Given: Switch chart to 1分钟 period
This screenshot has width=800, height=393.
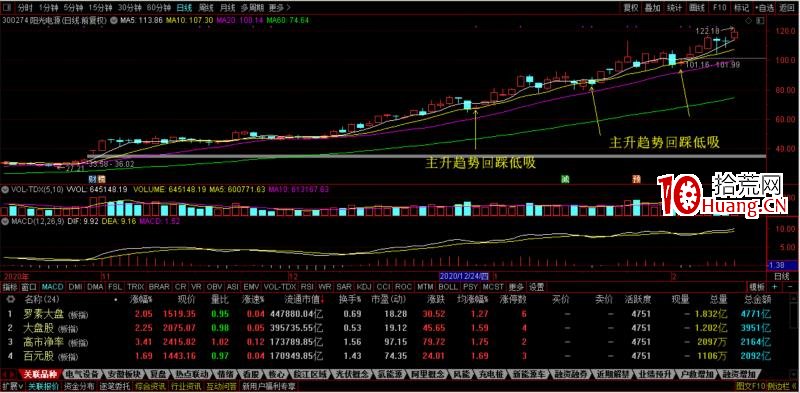Looking at the screenshot, I should coord(48,8).
